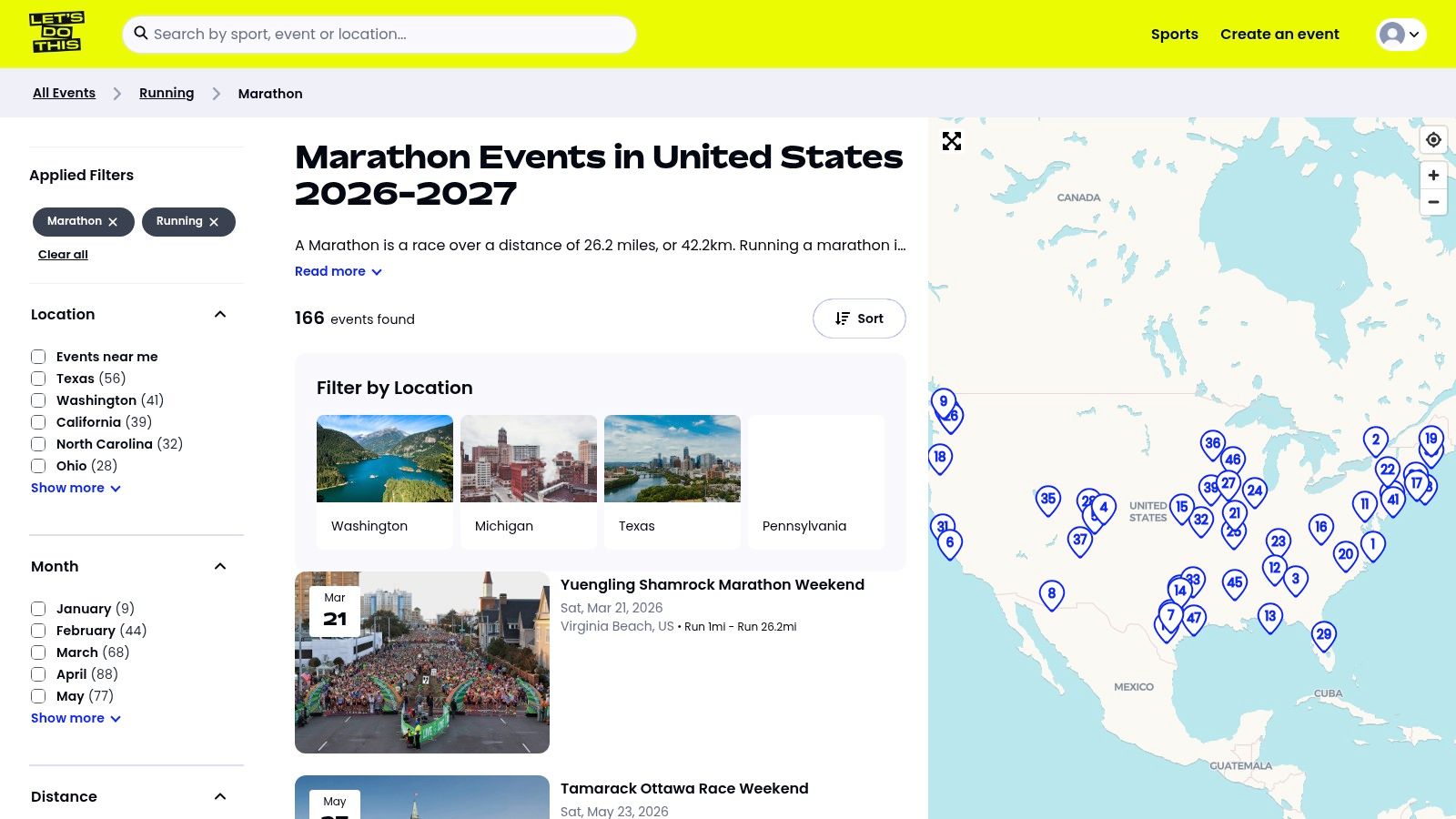Screen dimensions: 1456x819
Task: Tick the April month checkbox
Action: click(x=38, y=674)
